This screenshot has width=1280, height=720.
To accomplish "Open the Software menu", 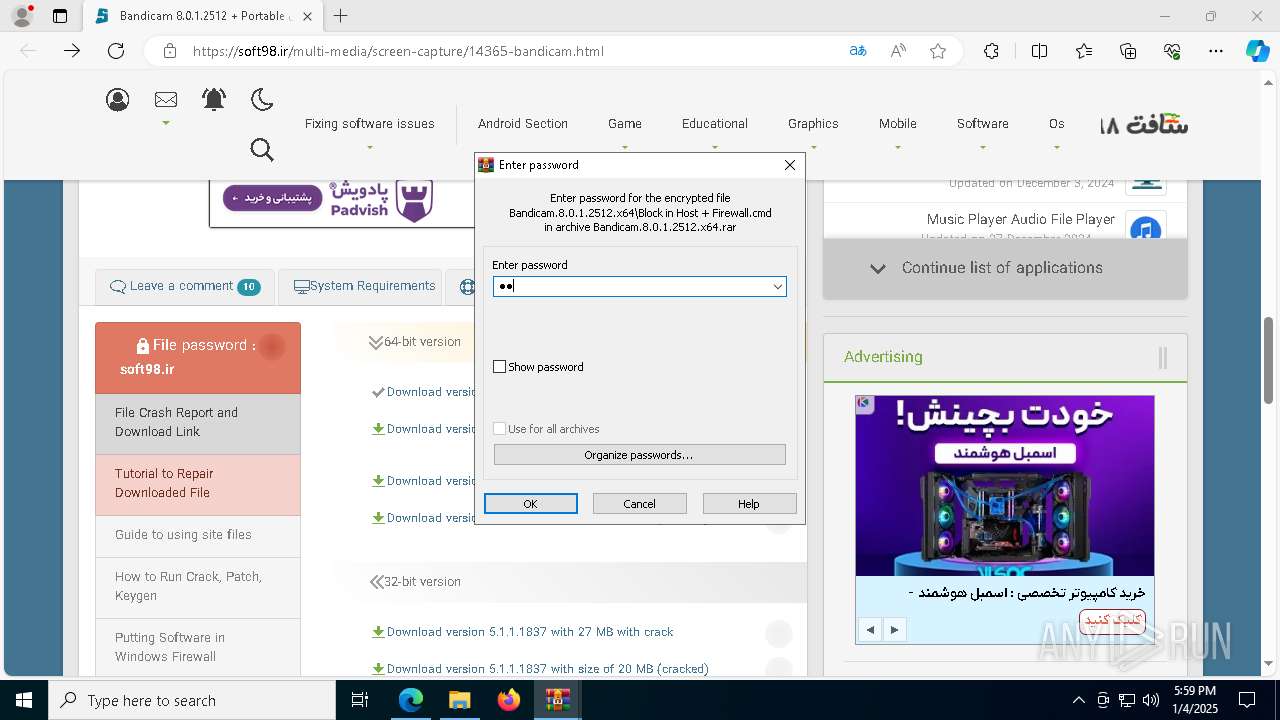I will (x=983, y=124).
